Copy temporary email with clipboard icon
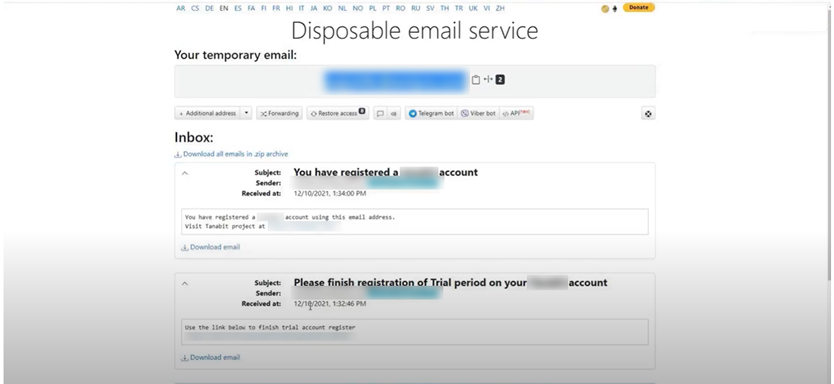Image resolution: width=834 pixels, height=384 pixels. click(476, 80)
